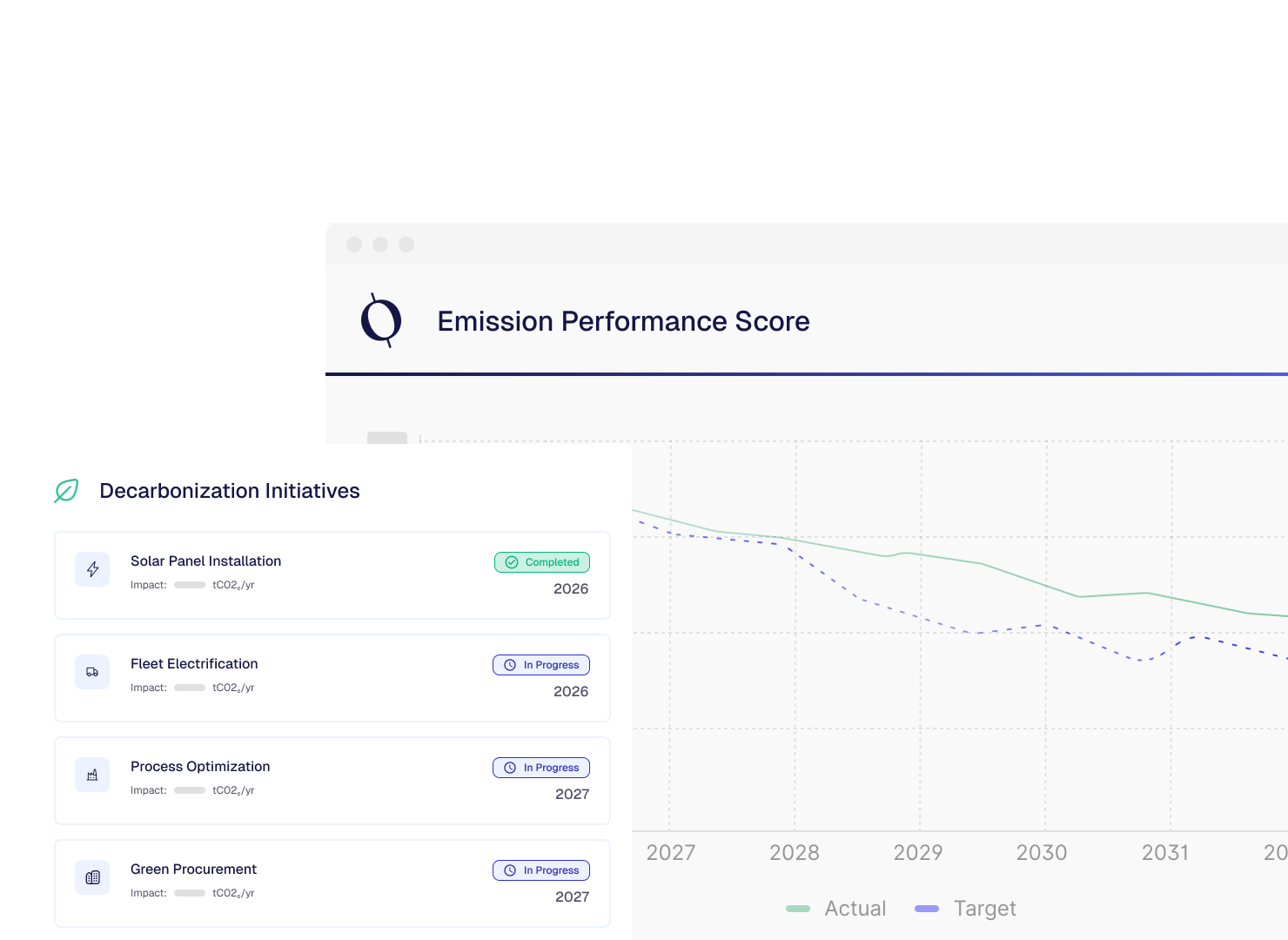This screenshot has width=1288, height=940.
Task: Click the In Progress badge on Fleet Electrification
Action: point(540,665)
